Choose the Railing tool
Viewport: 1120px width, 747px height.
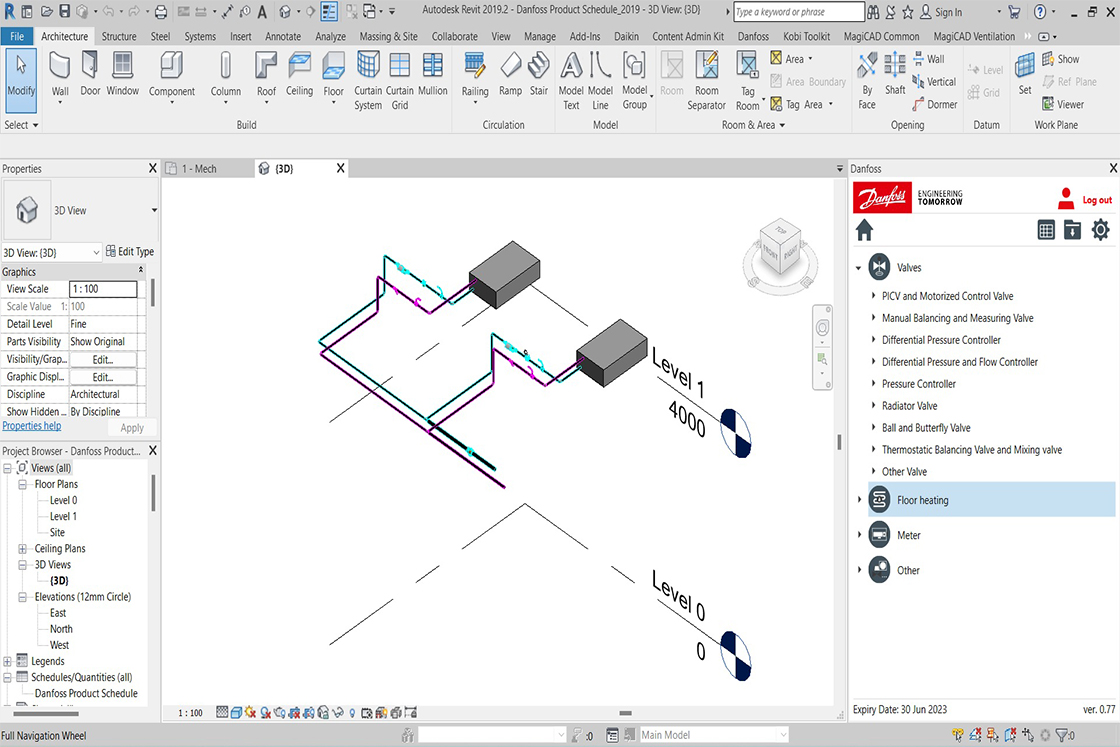pyautogui.click(x=475, y=74)
